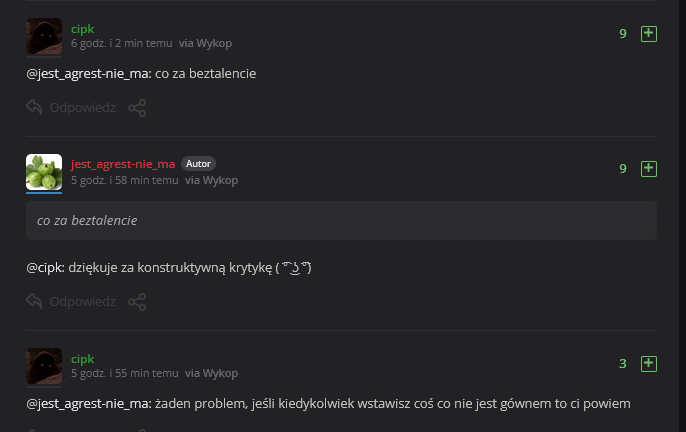Open "6 godz. i 2 min temu" timestamp
The image size is (686, 432).
click(121, 44)
